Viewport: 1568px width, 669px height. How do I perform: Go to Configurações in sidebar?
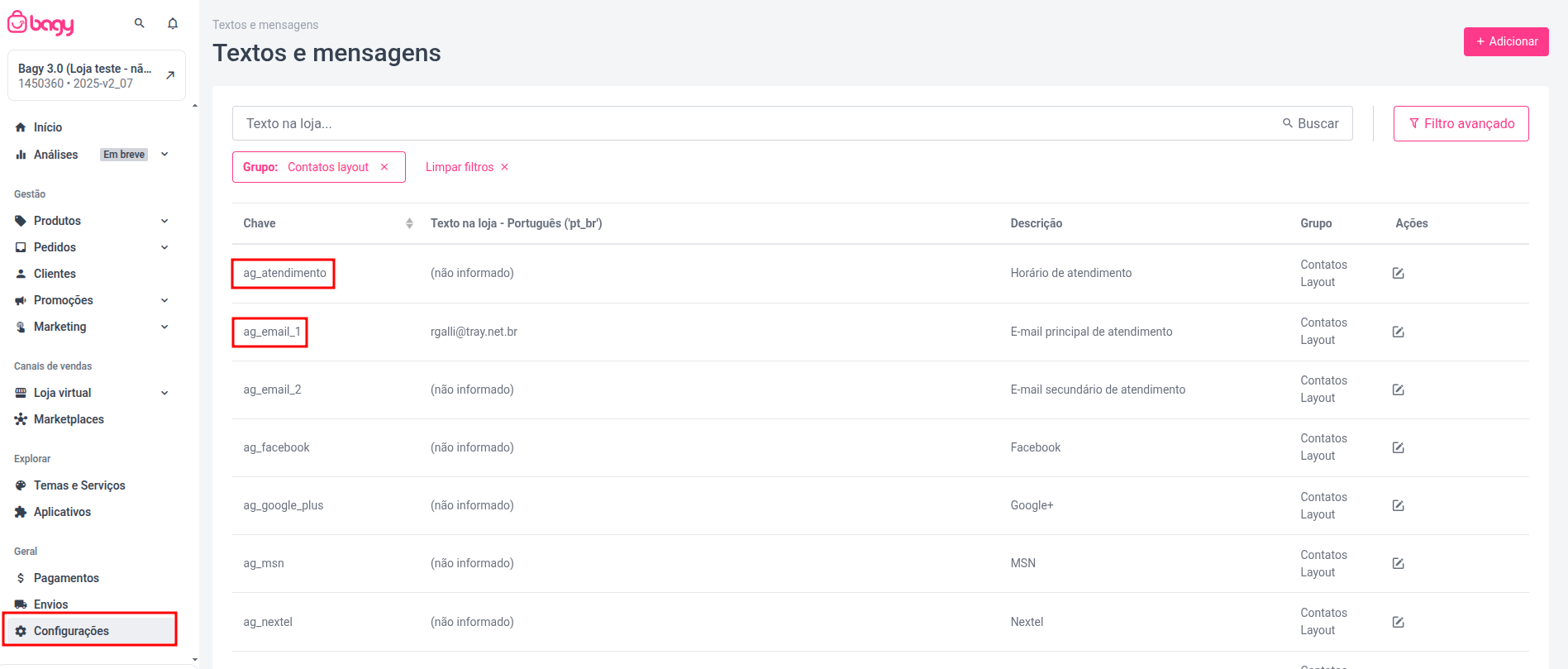(71, 631)
